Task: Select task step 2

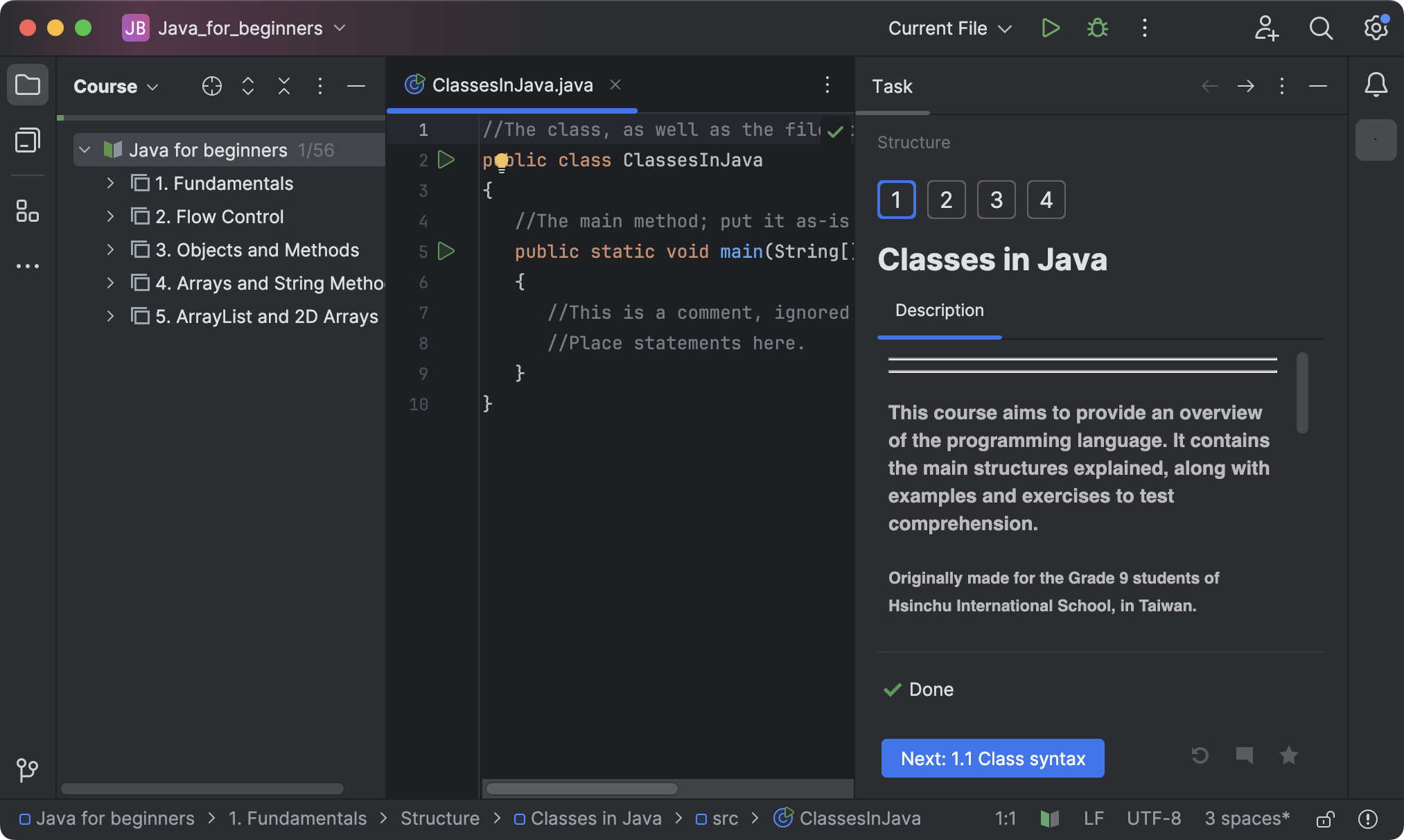Action: pos(946,200)
